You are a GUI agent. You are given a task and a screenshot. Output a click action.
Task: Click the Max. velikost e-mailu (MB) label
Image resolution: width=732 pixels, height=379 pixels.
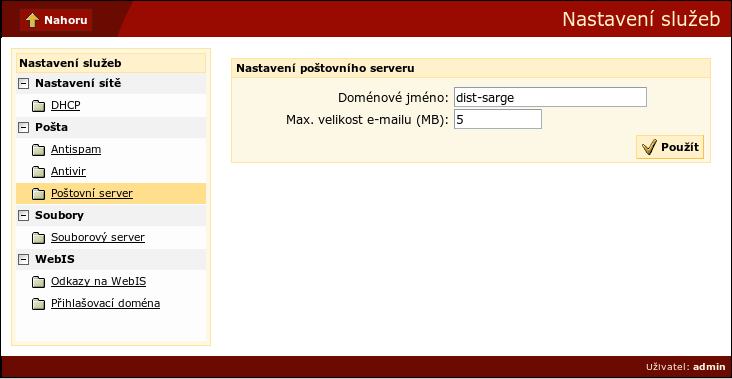point(367,119)
